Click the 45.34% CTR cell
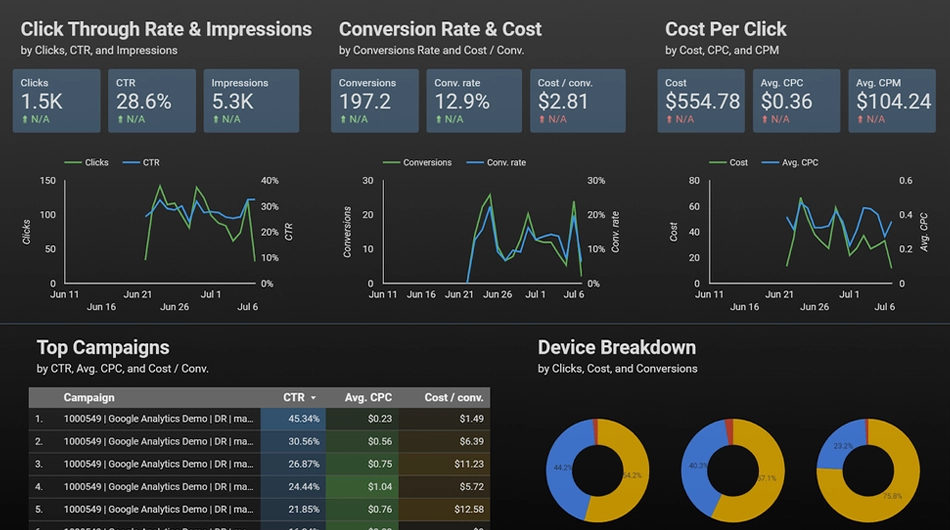This screenshot has width=950, height=530. (293, 419)
